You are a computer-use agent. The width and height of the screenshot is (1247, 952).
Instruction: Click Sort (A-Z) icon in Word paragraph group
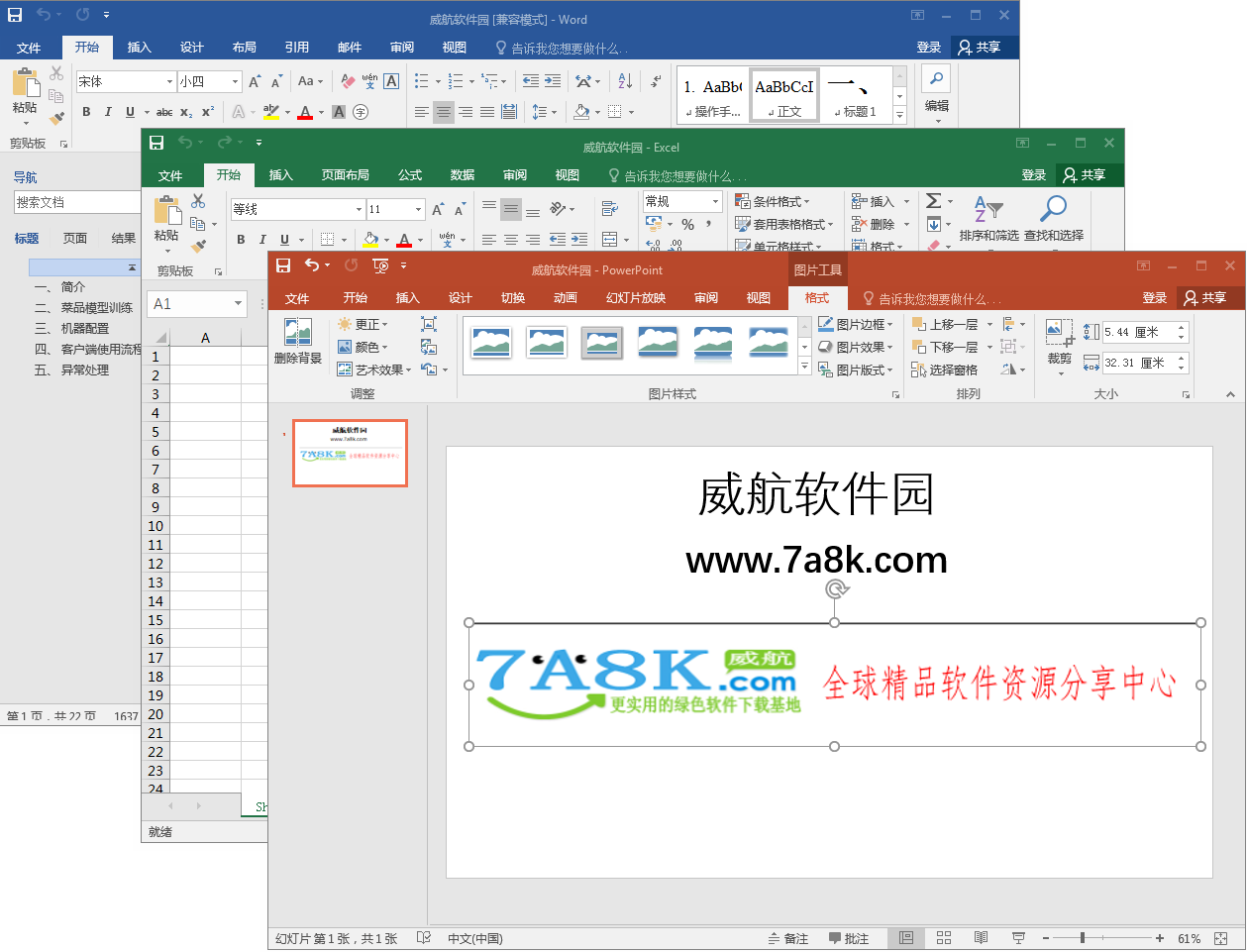tap(625, 81)
